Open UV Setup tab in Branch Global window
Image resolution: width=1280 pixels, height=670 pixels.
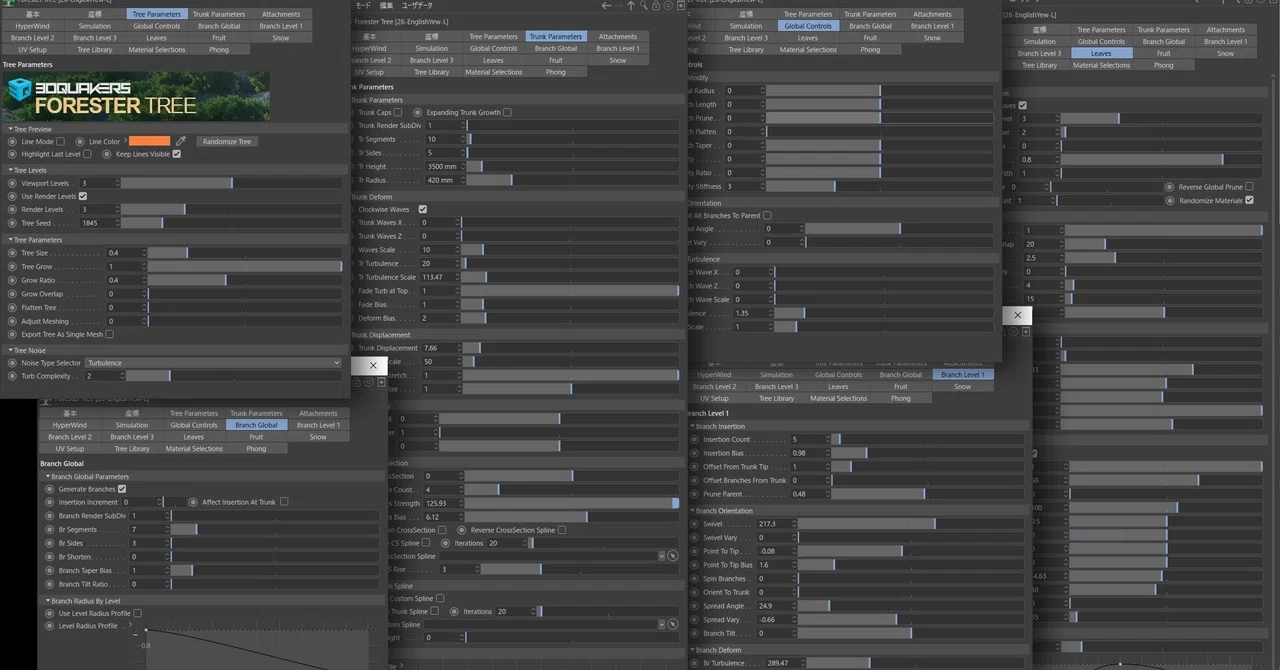(x=70, y=448)
